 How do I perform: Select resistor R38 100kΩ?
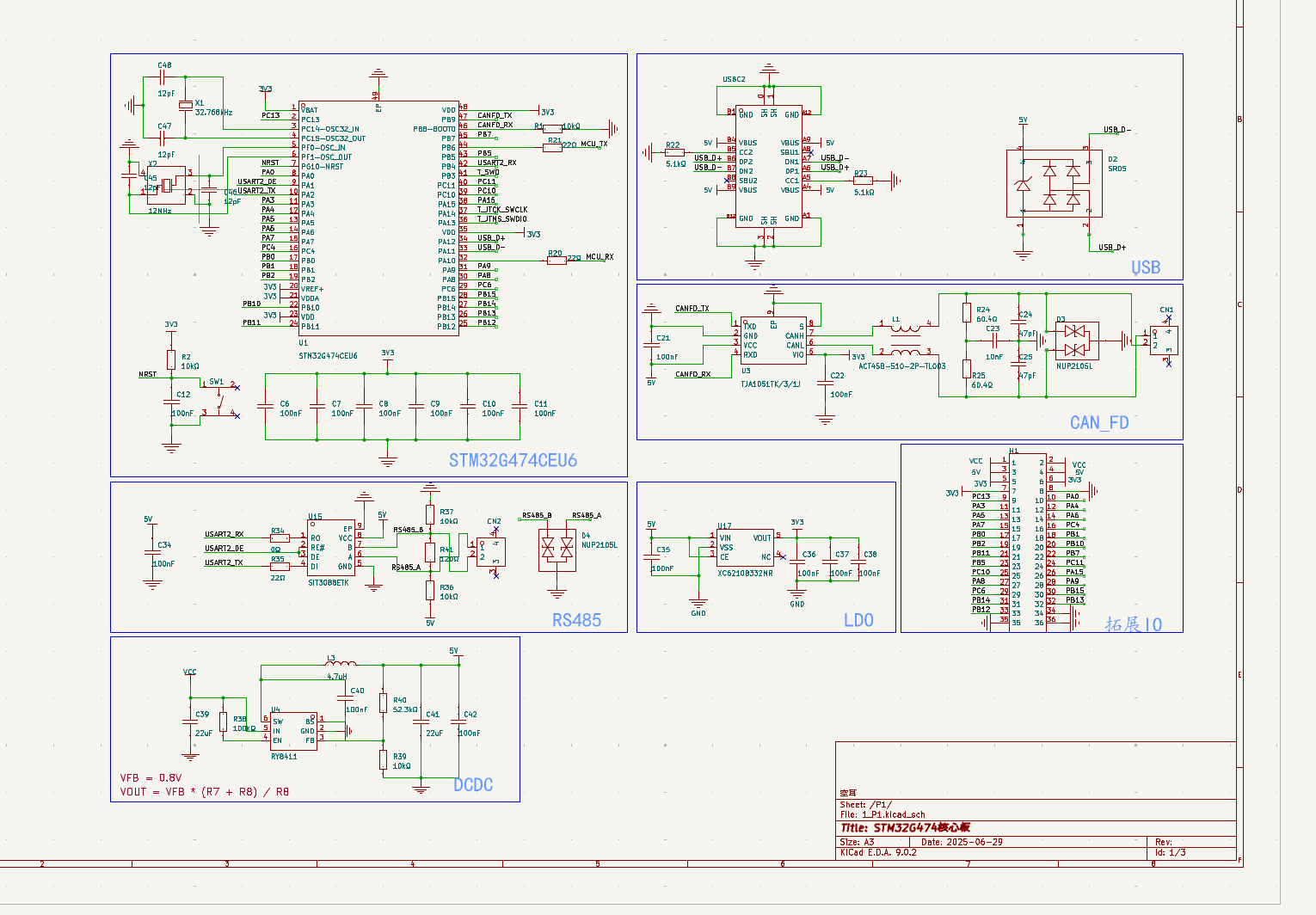click(x=223, y=722)
